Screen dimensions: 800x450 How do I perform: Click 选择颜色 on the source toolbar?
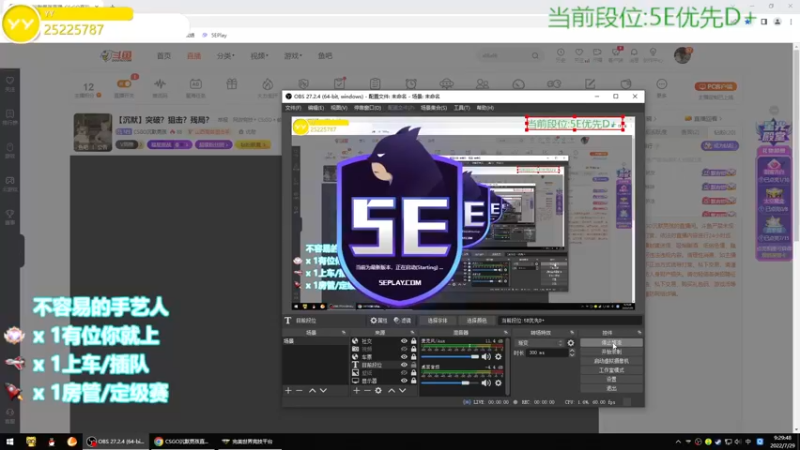[477, 320]
